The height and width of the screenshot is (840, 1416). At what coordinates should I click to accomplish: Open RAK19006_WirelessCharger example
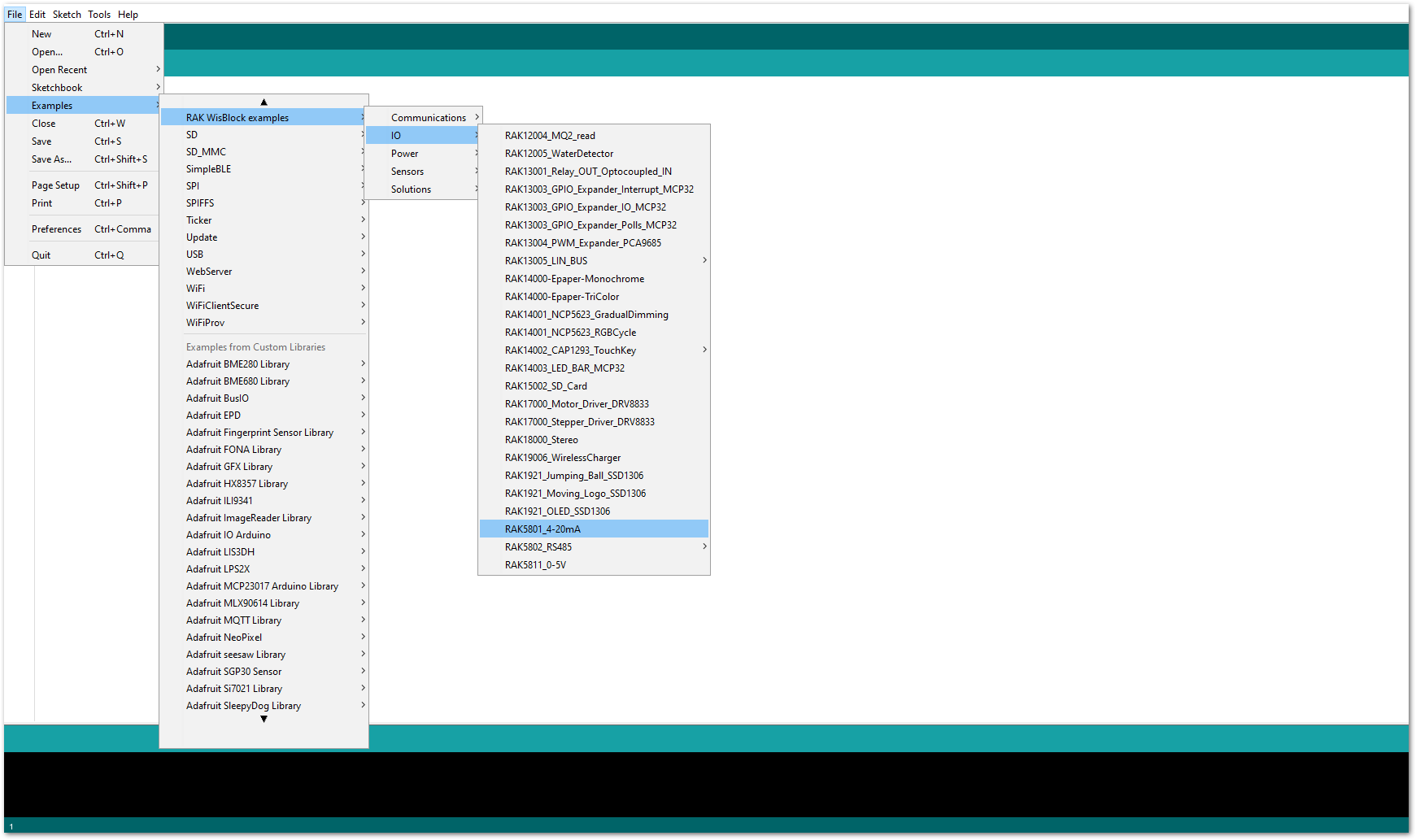594,458
